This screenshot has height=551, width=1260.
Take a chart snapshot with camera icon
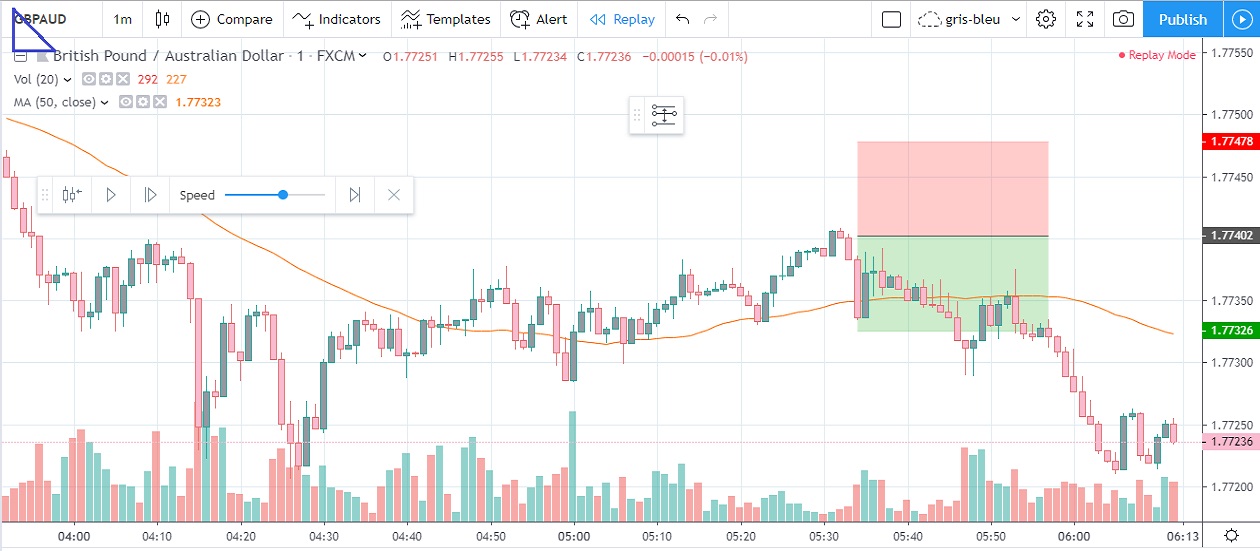(x=1123, y=19)
